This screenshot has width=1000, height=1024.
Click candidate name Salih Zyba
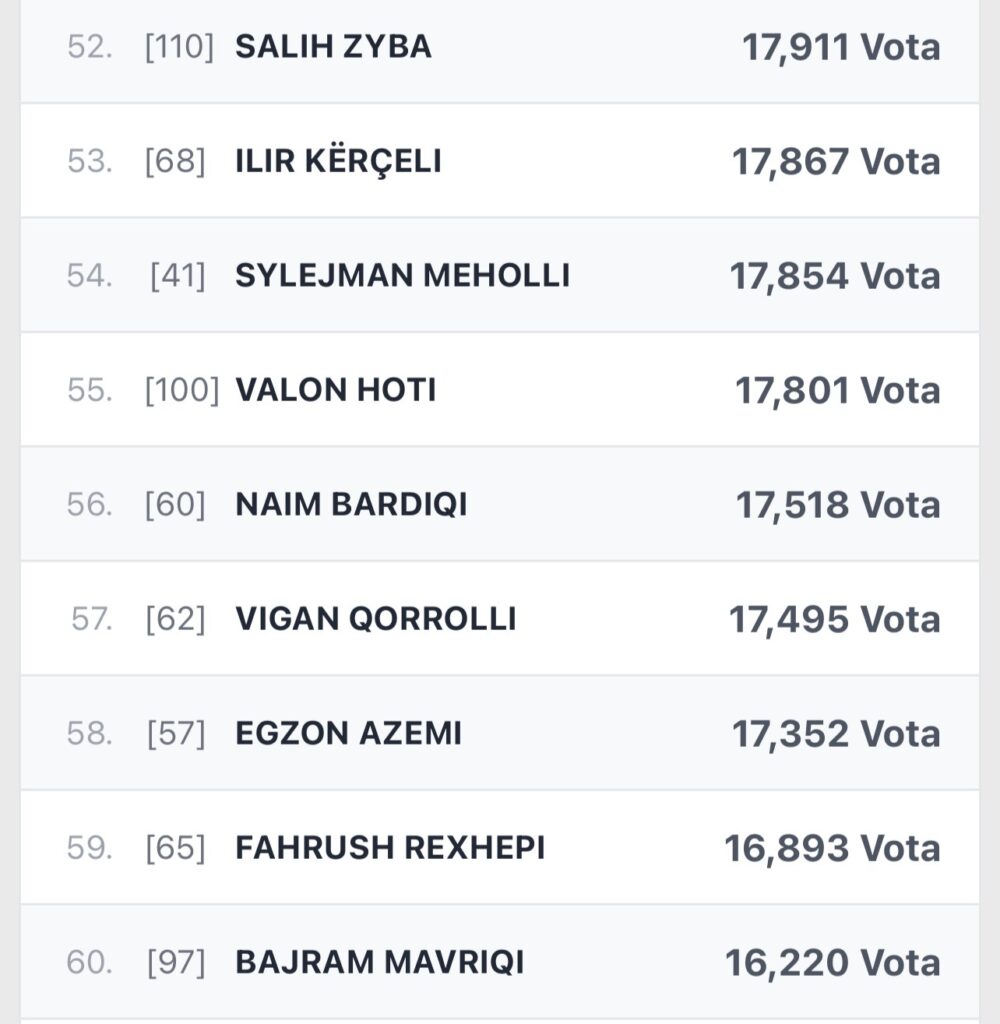coord(333,47)
